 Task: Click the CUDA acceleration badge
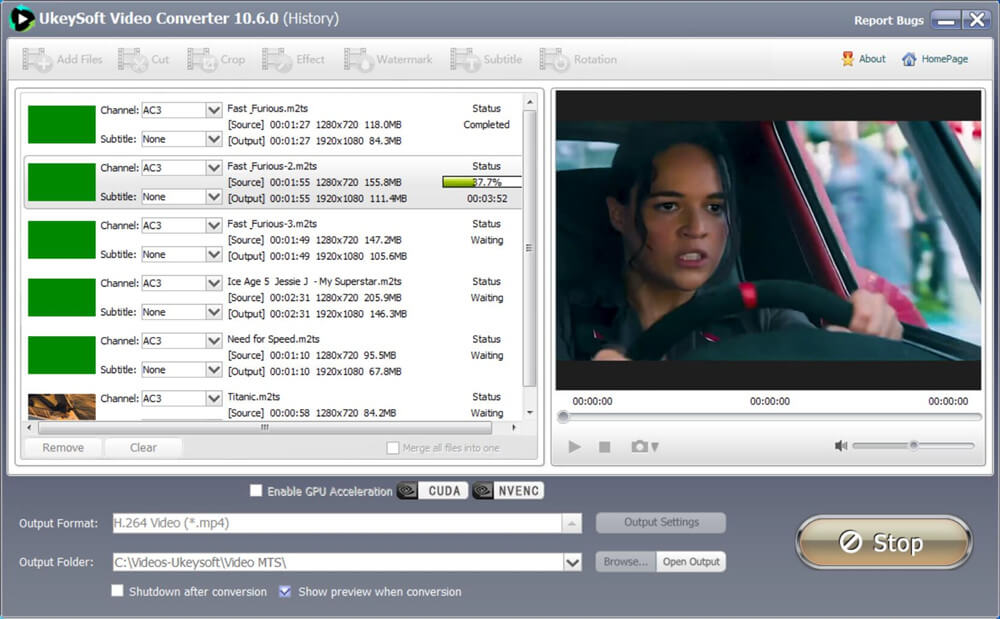coord(432,490)
